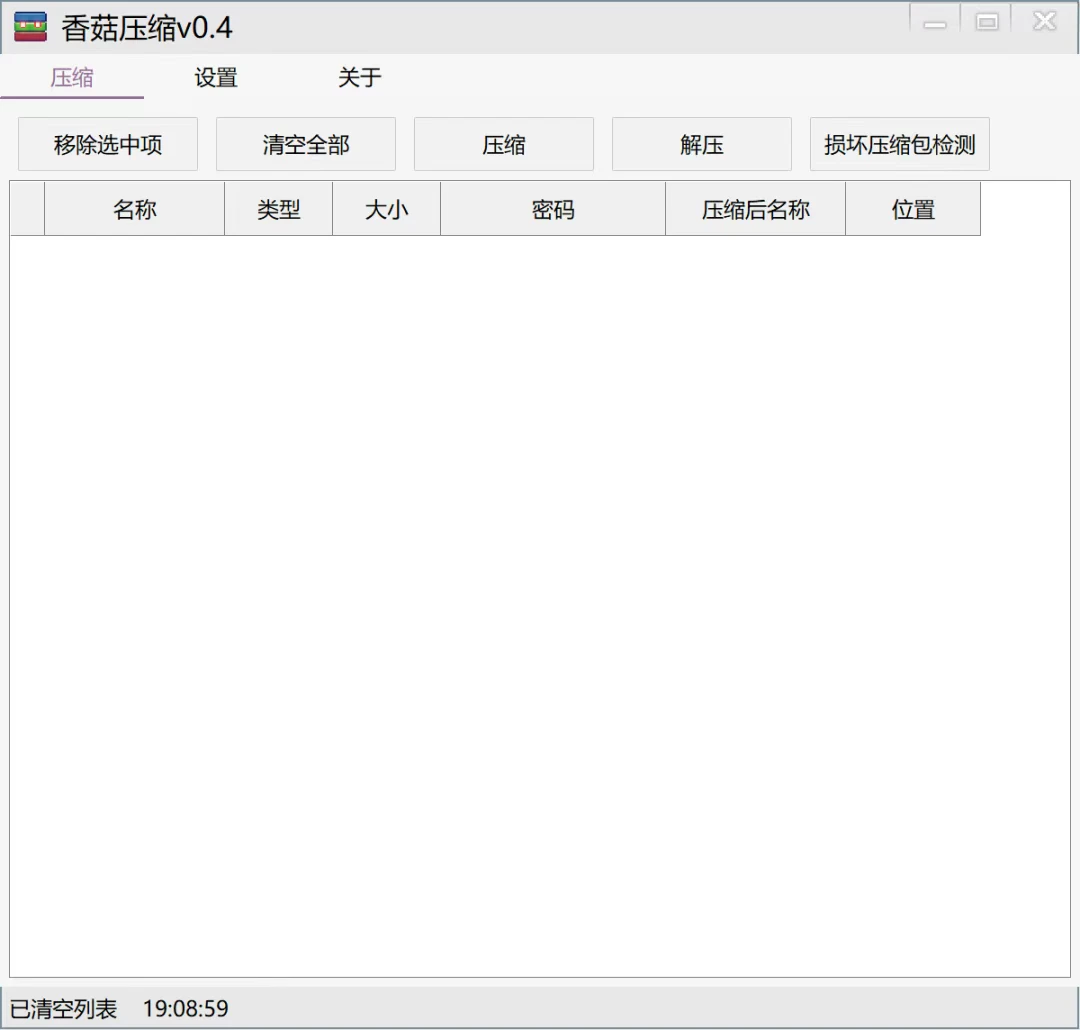Click the 压缩后名称 column header
This screenshot has height=1030, width=1080.
755,208
